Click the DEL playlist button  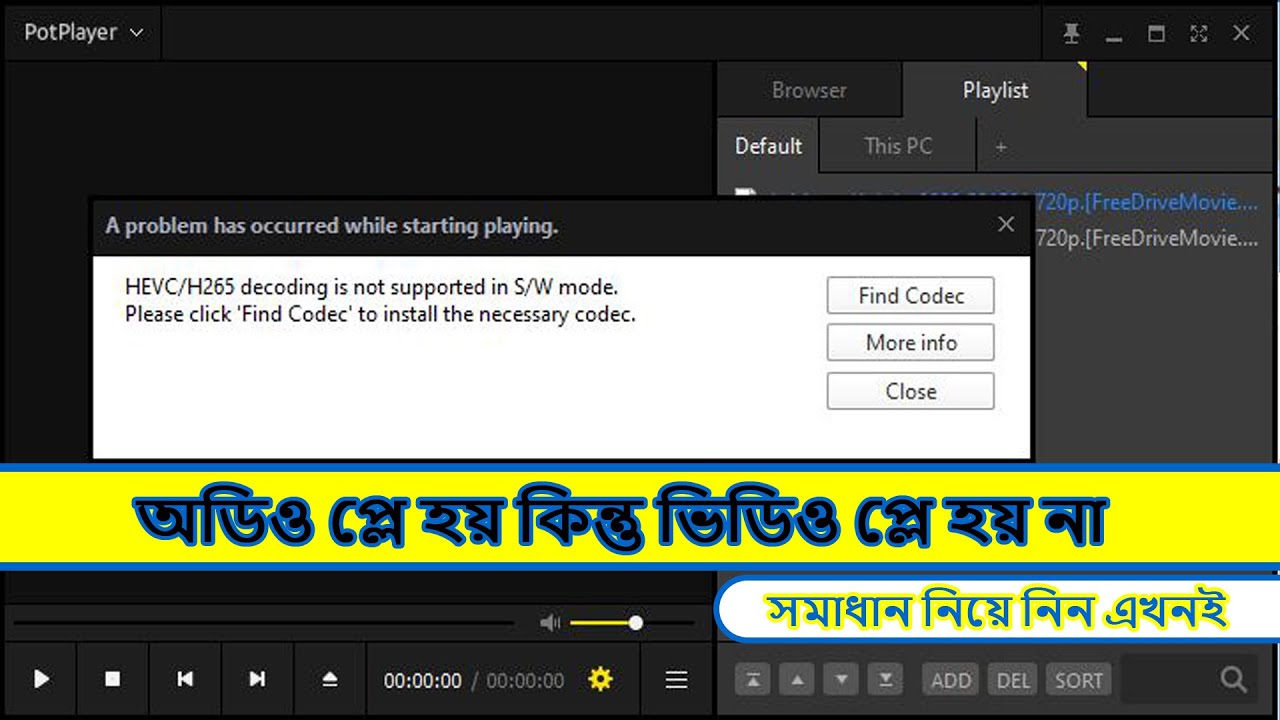pyautogui.click(x=1013, y=681)
